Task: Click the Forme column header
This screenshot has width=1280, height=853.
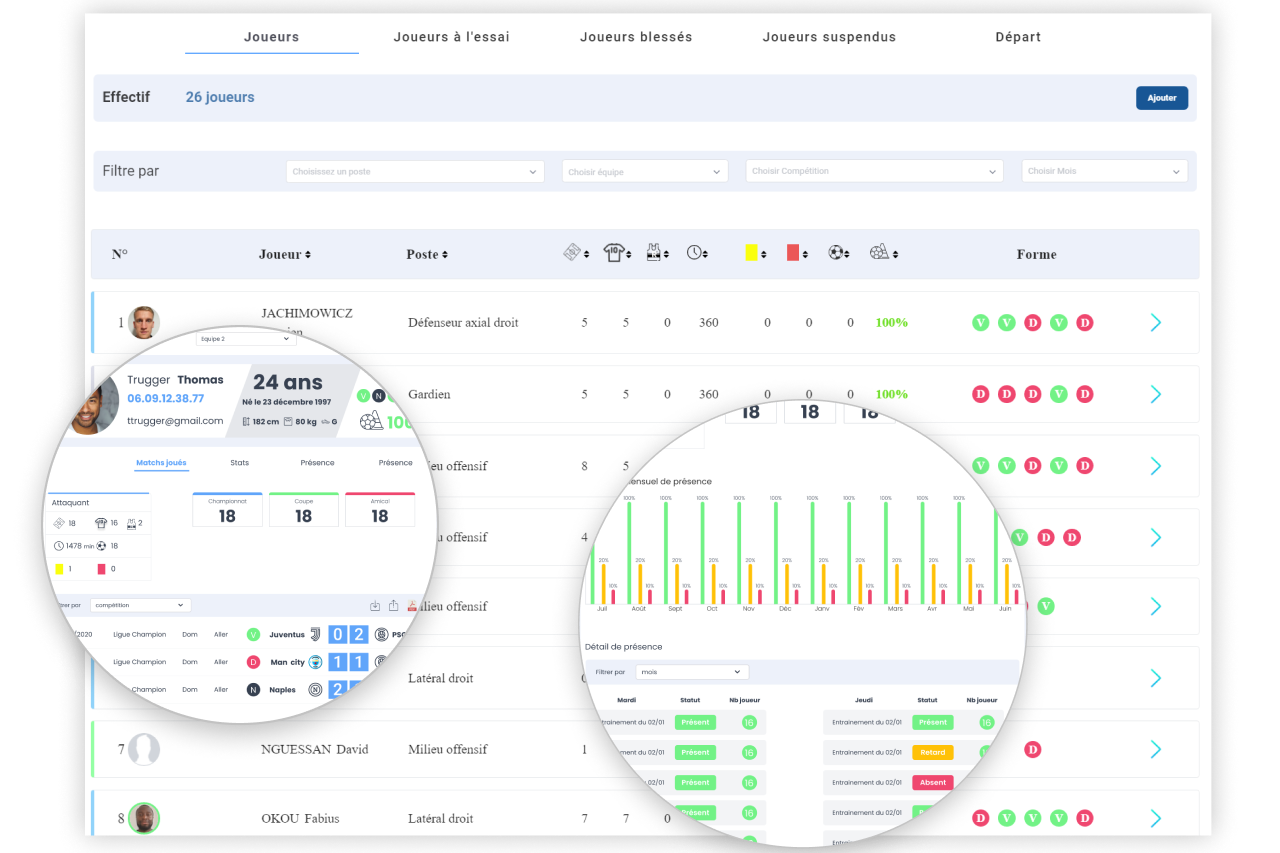Action: [x=1037, y=255]
